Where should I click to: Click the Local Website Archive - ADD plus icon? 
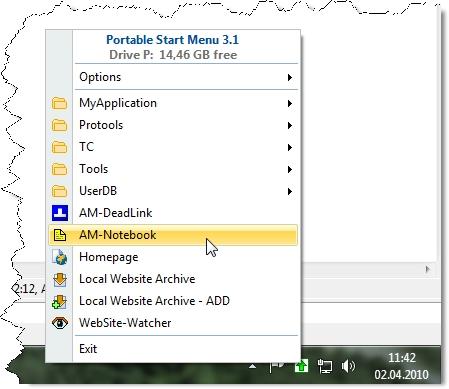click(60, 301)
